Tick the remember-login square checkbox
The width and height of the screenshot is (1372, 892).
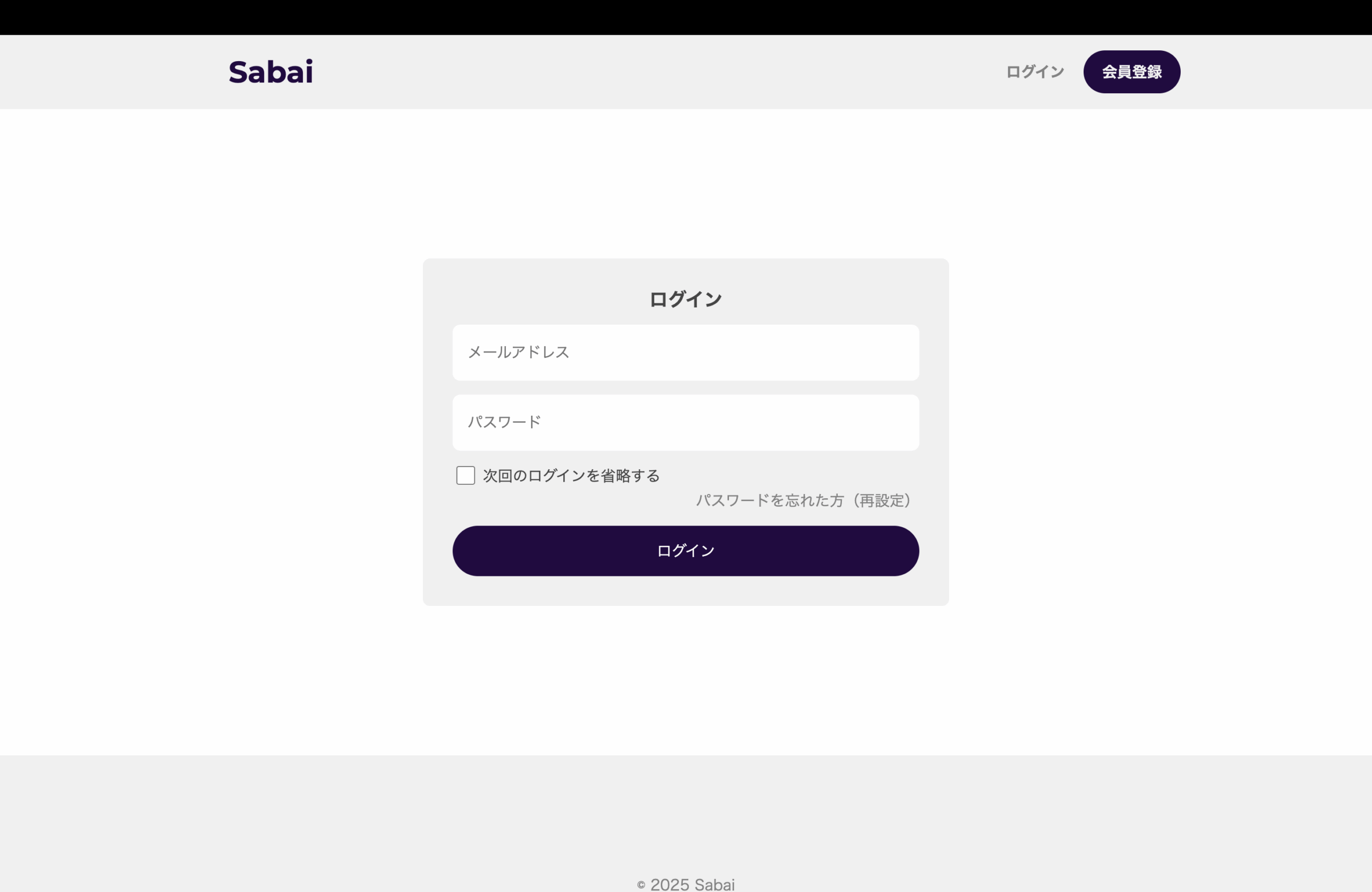tap(465, 475)
